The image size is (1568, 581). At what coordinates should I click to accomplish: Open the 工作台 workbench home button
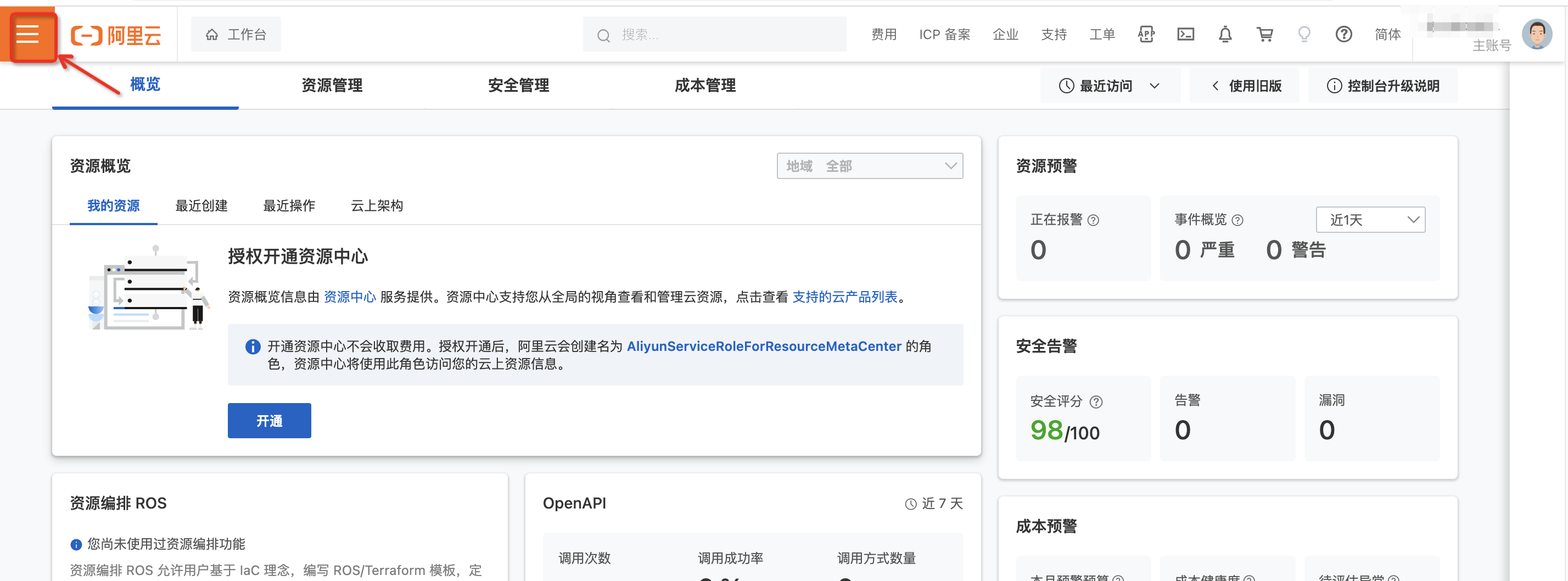pos(236,35)
